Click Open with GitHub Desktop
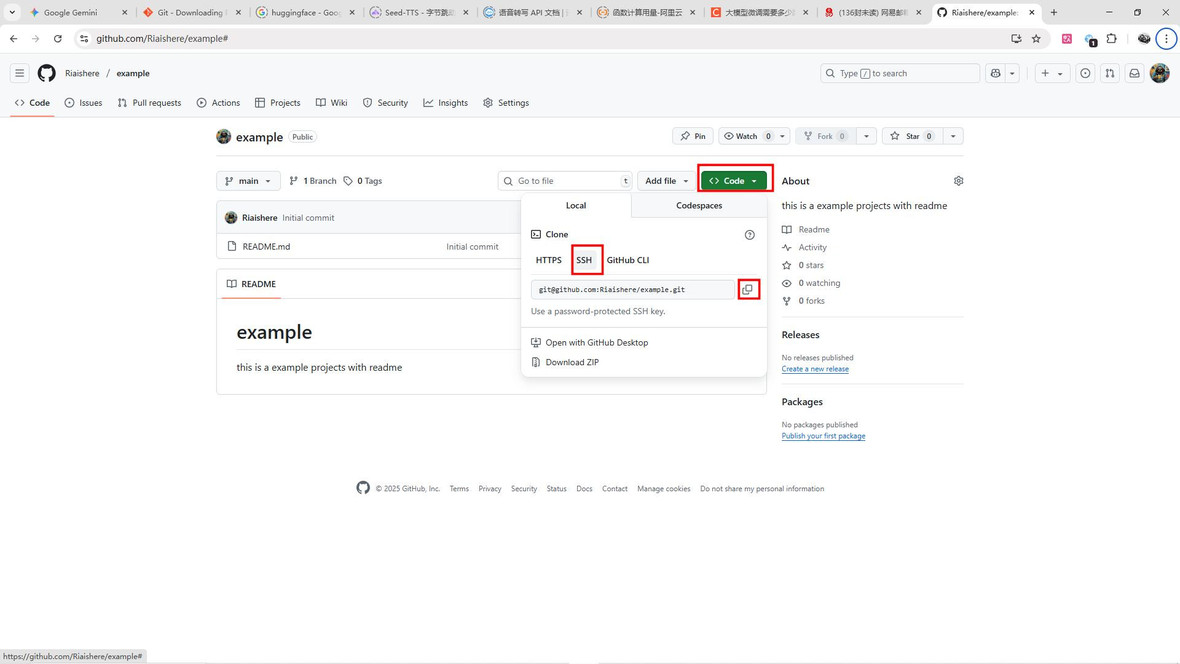This screenshot has height=664, width=1180. click(589, 343)
